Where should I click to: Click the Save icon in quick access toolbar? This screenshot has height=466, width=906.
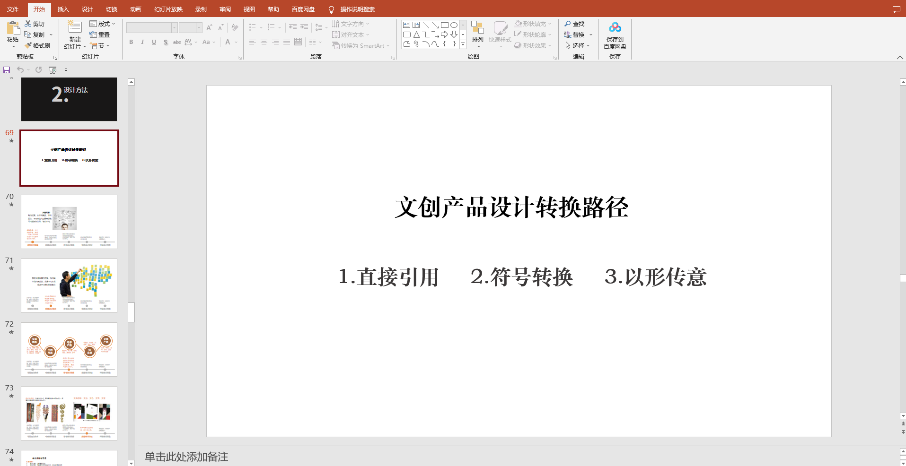7,70
